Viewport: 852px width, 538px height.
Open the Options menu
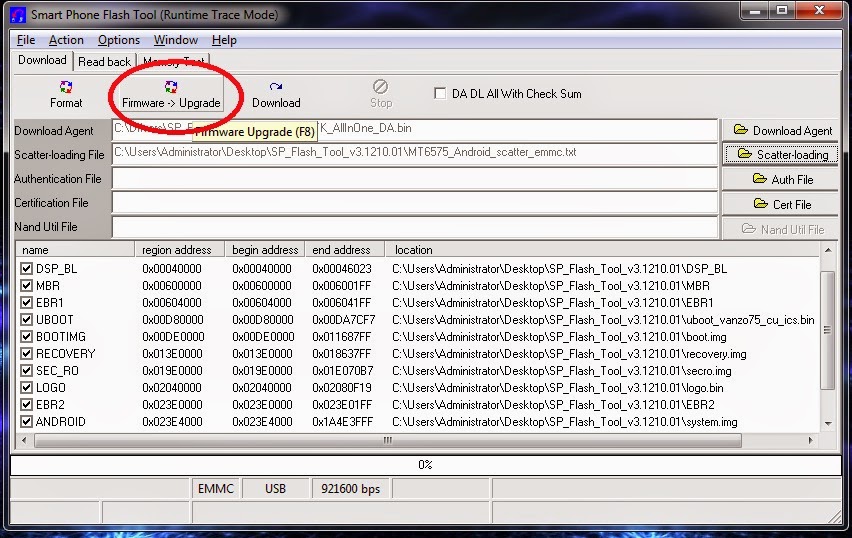coord(119,40)
